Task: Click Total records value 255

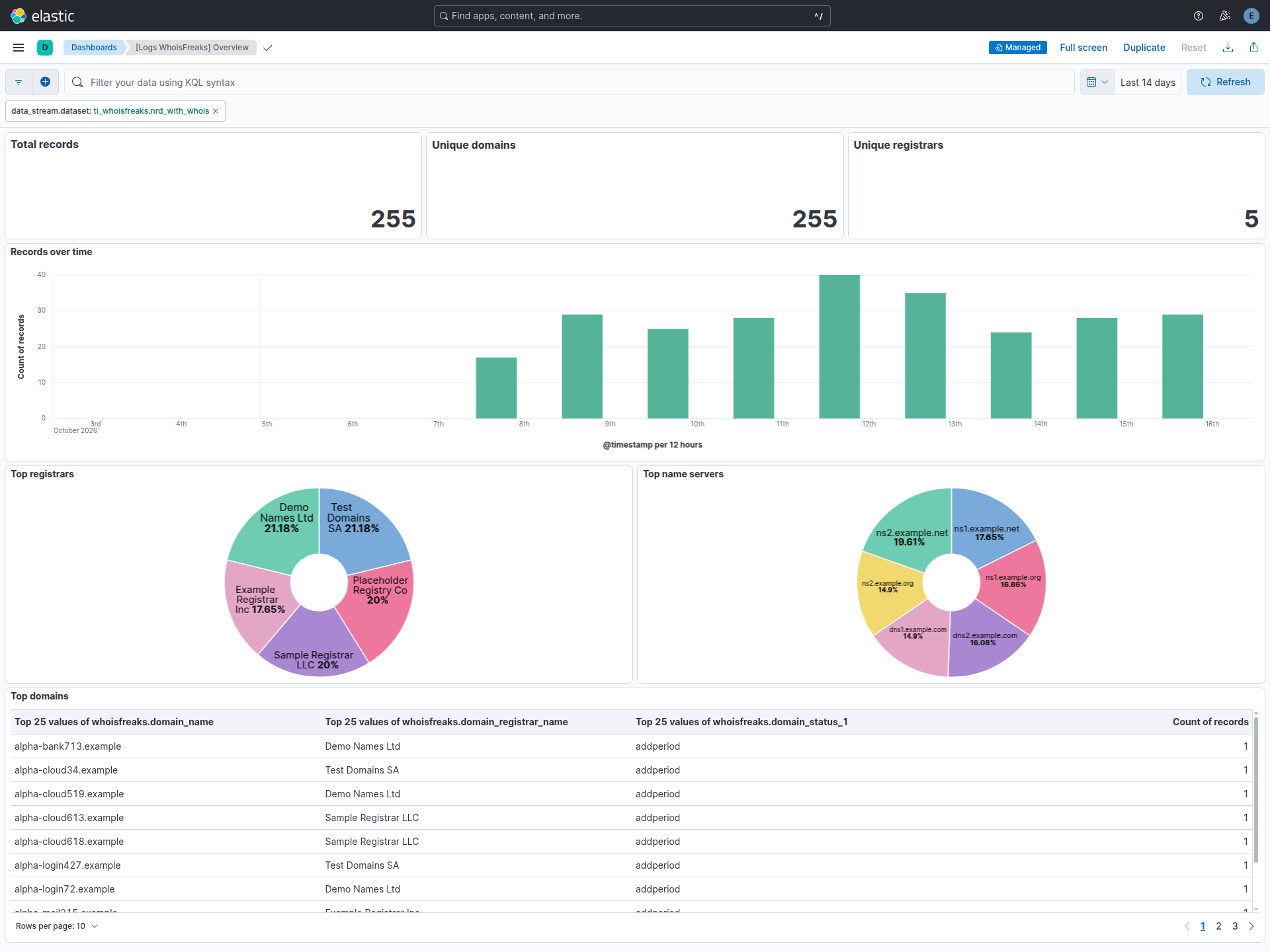Action: 393,219
